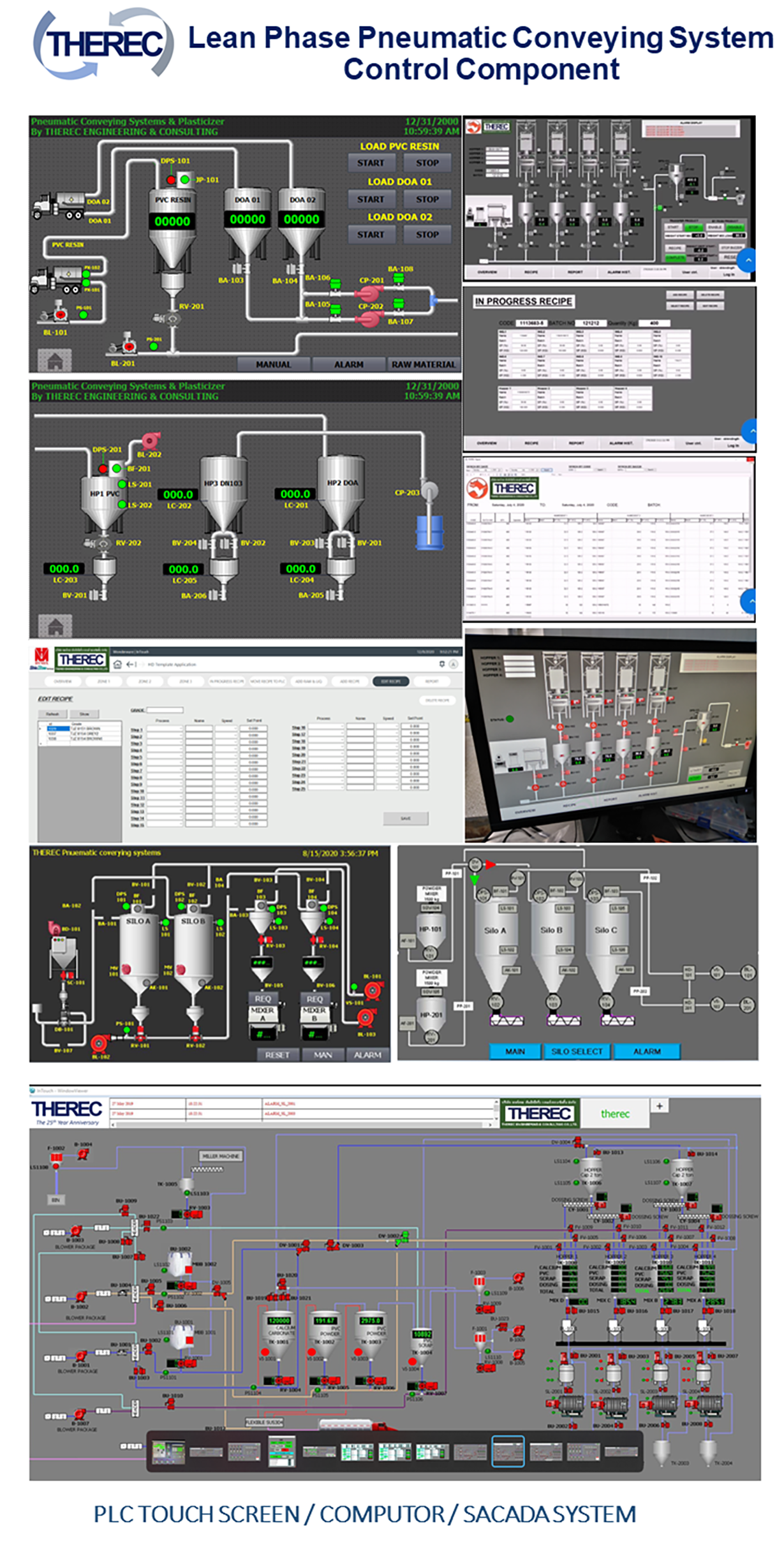This screenshot has width=784, height=1568.
Task: Click the CP-201 pump icon
Action: point(369,293)
